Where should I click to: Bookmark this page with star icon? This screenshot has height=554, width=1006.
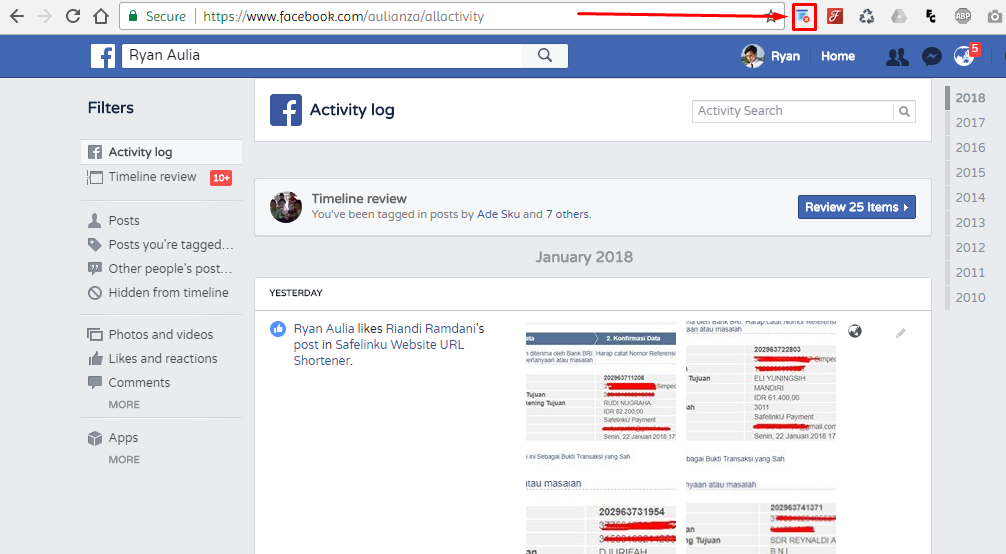click(x=771, y=17)
